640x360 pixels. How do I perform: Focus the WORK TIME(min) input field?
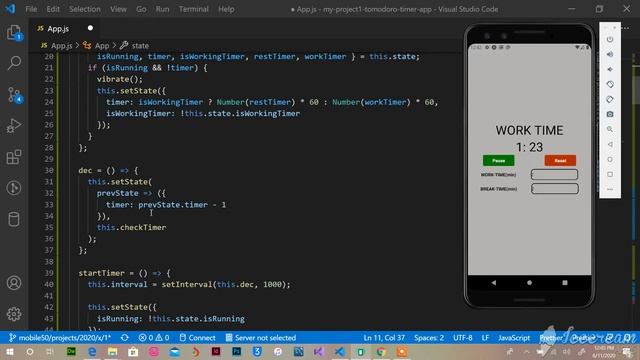[554, 175]
